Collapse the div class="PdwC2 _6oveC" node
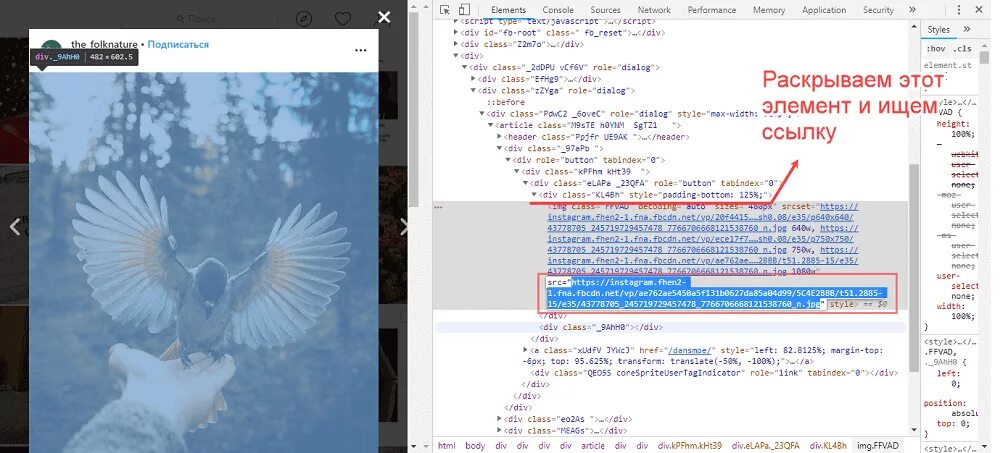Viewport: 1000px width, 453px height. (482, 114)
